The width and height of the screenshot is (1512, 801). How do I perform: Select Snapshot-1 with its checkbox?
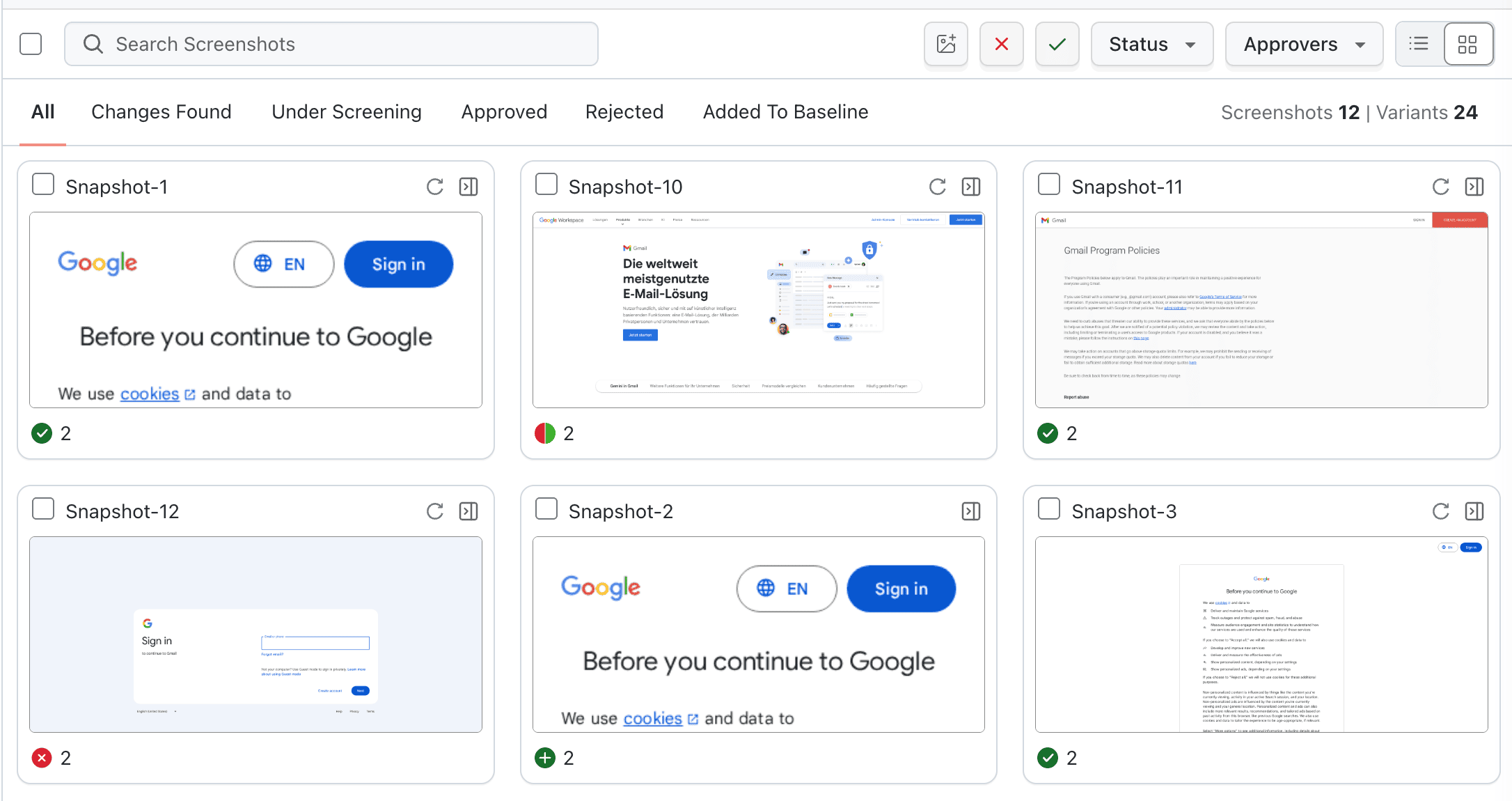tap(42, 184)
